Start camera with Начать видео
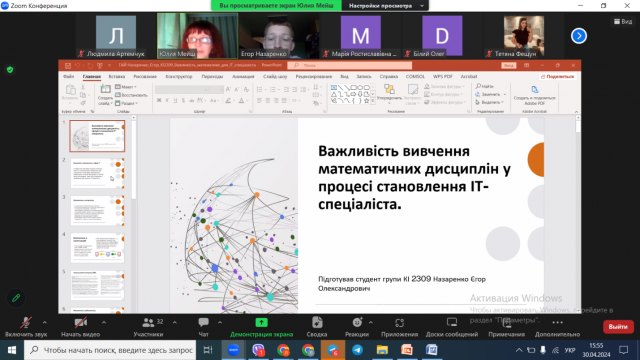The width and height of the screenshot is (640, 360). click(x=80, y=327)
